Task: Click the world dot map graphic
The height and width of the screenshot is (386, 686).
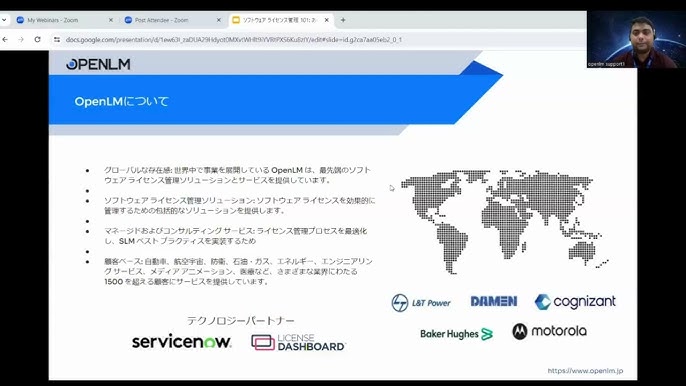Action: 504,221
